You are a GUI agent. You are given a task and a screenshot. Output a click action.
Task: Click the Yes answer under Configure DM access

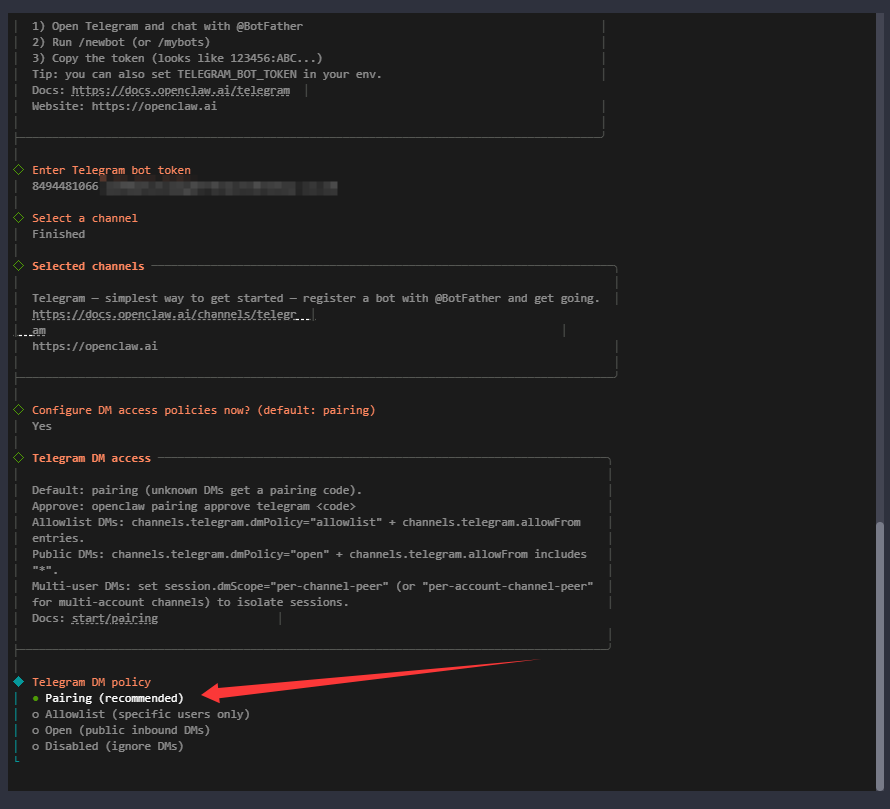click(42, 426)
